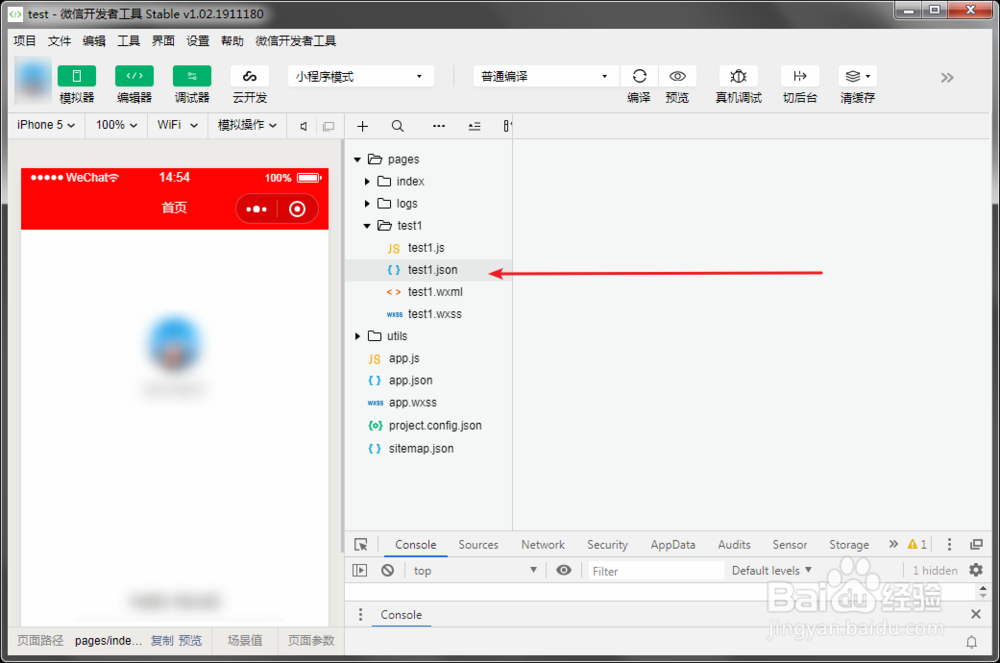Click inside the Console Filter input field
The image size is (1000, 663).
coord(655,570)
